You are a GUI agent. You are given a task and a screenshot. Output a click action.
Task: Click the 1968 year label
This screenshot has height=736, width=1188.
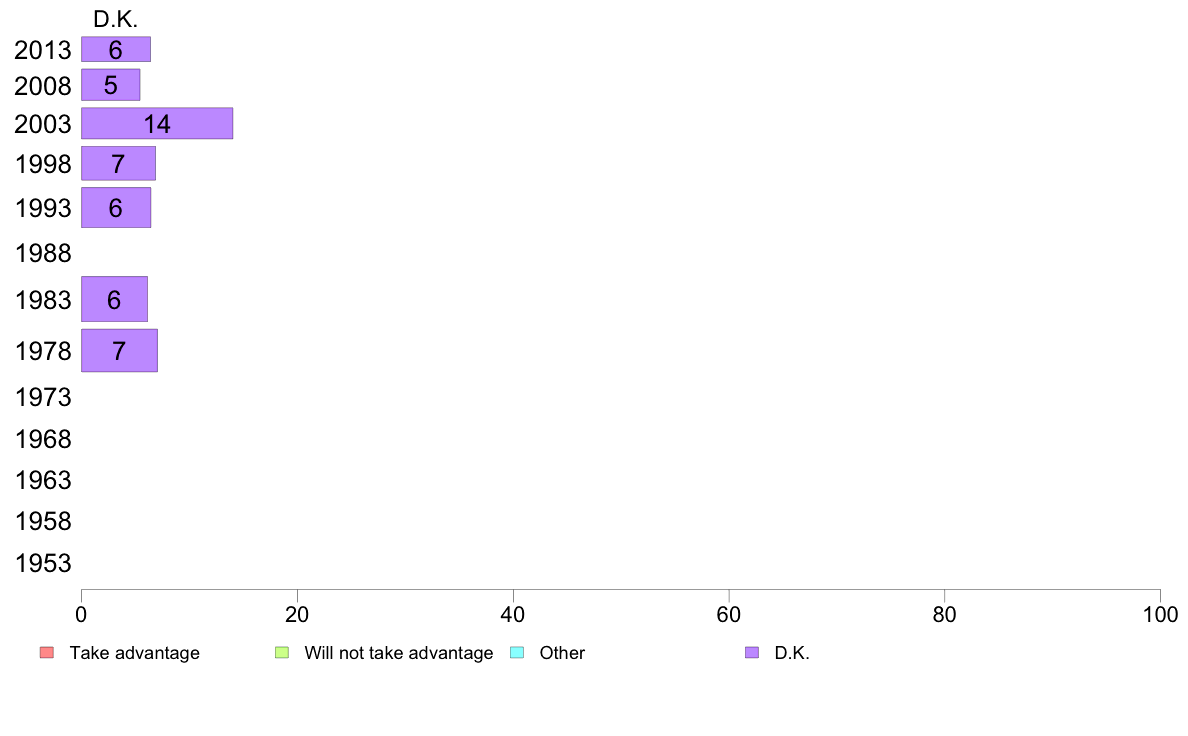pos(43,439)
